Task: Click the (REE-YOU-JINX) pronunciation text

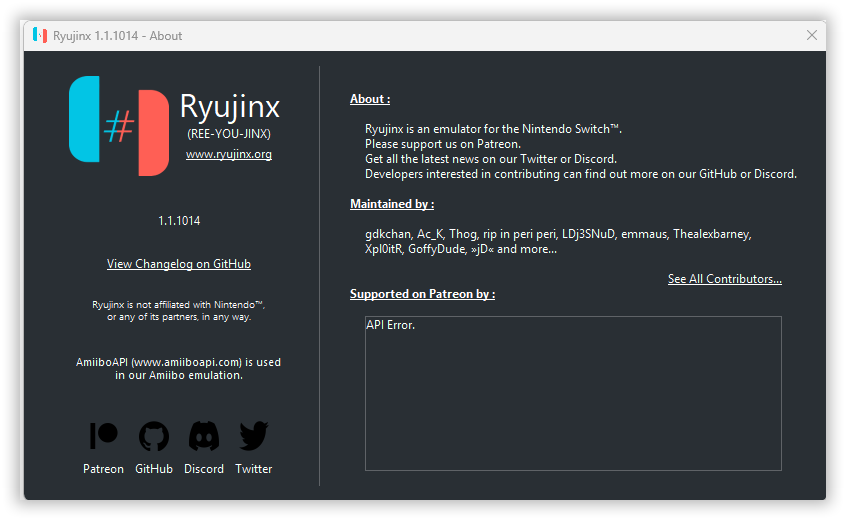Action: (x=229, y=134)
